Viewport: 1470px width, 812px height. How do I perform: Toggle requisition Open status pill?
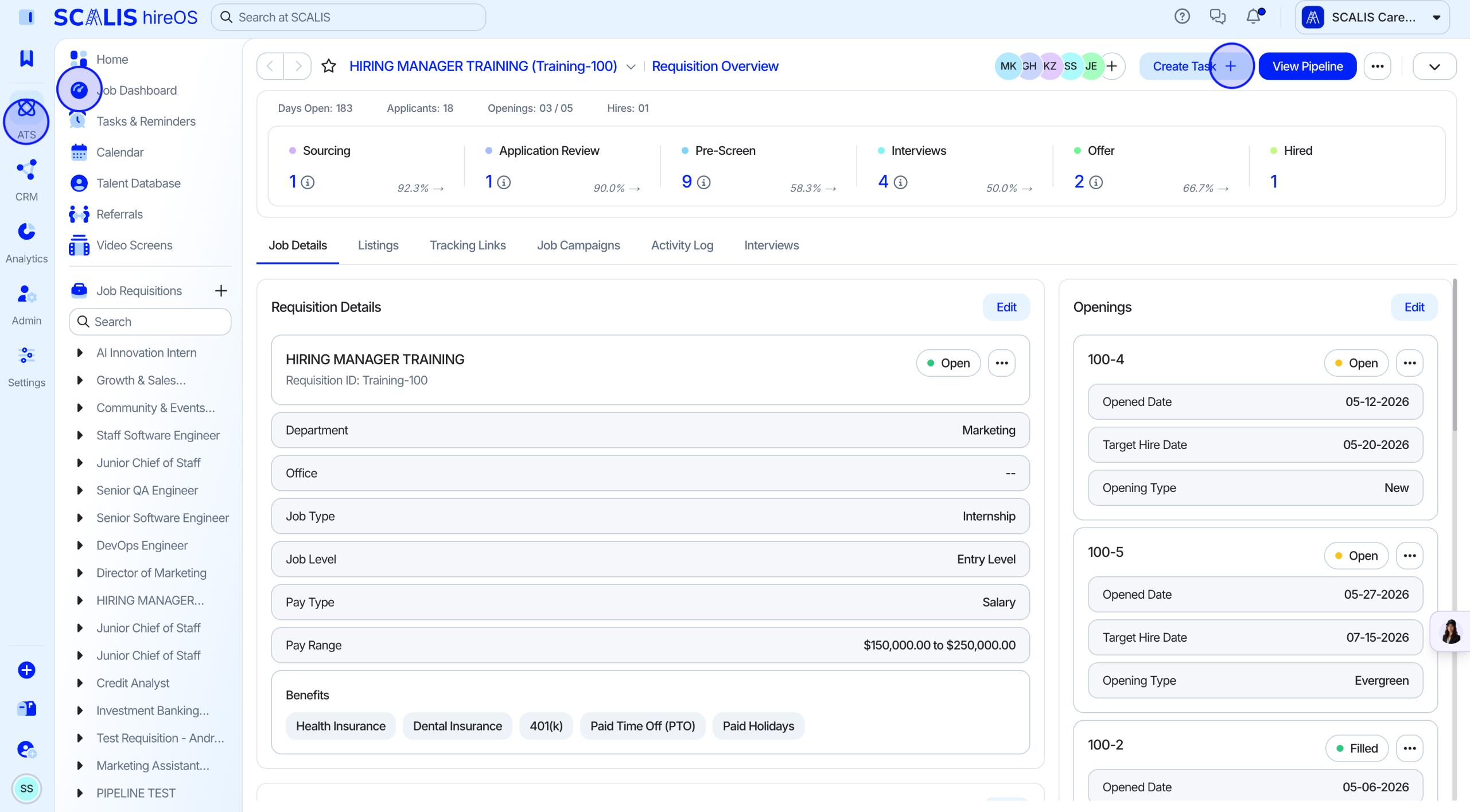coord(948,363)
